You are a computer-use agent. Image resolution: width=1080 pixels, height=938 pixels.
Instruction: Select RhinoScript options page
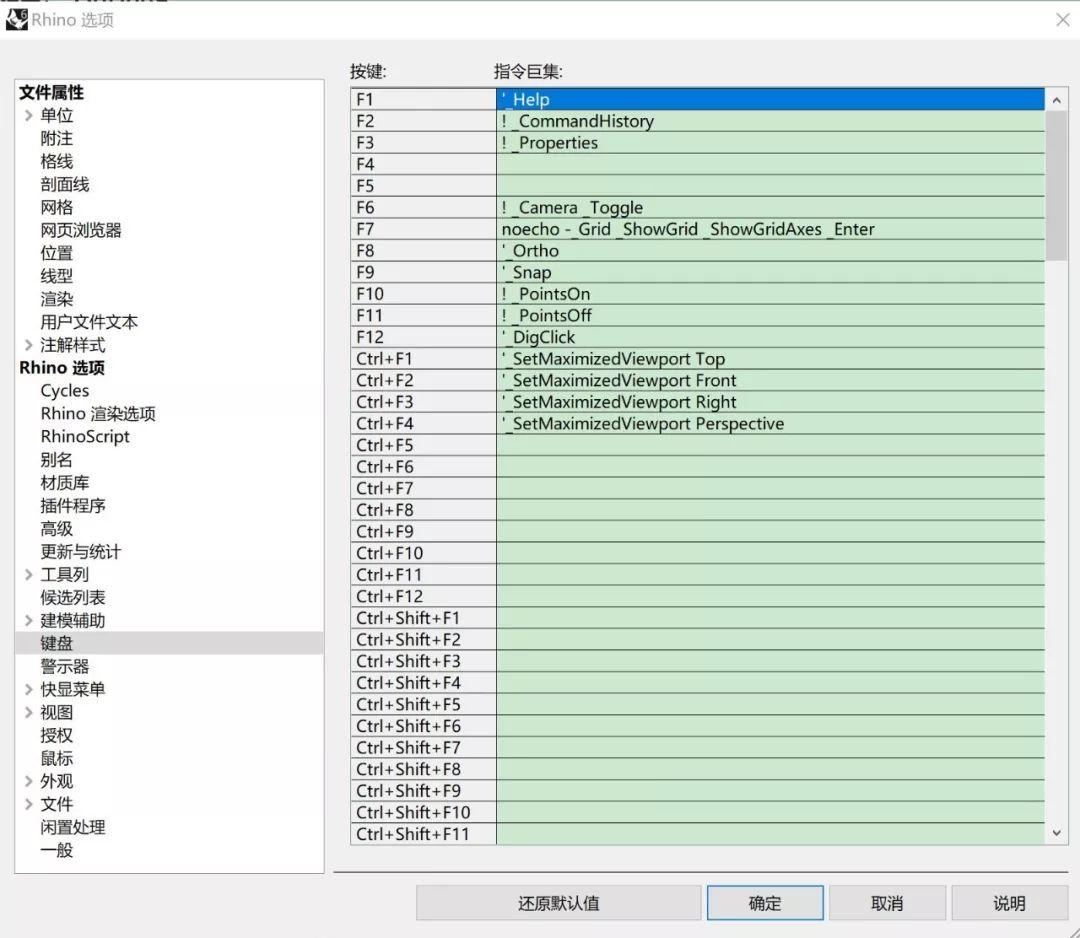click(x=85, y=437)
